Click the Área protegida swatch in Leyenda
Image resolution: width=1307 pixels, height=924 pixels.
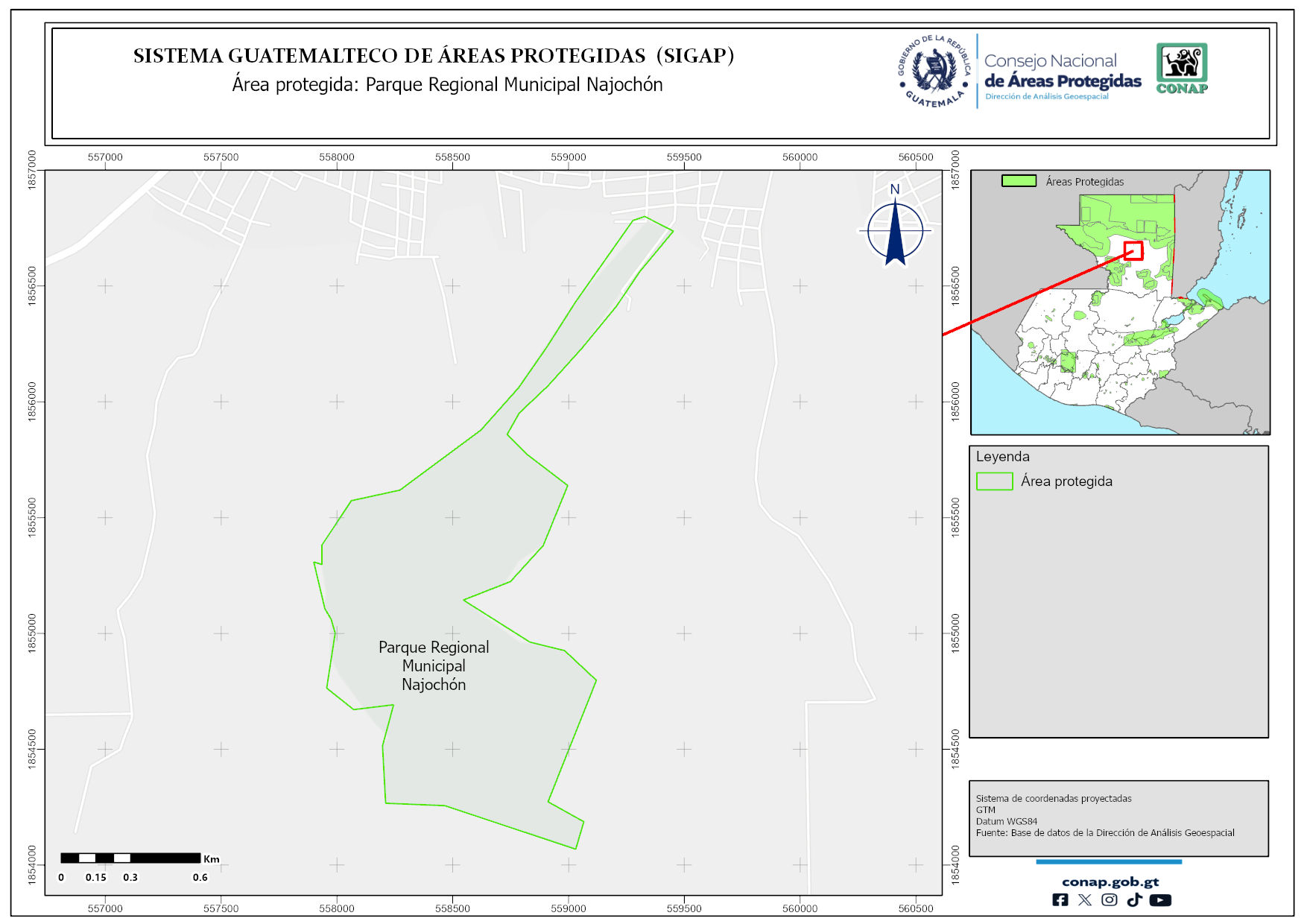point(994,481)
